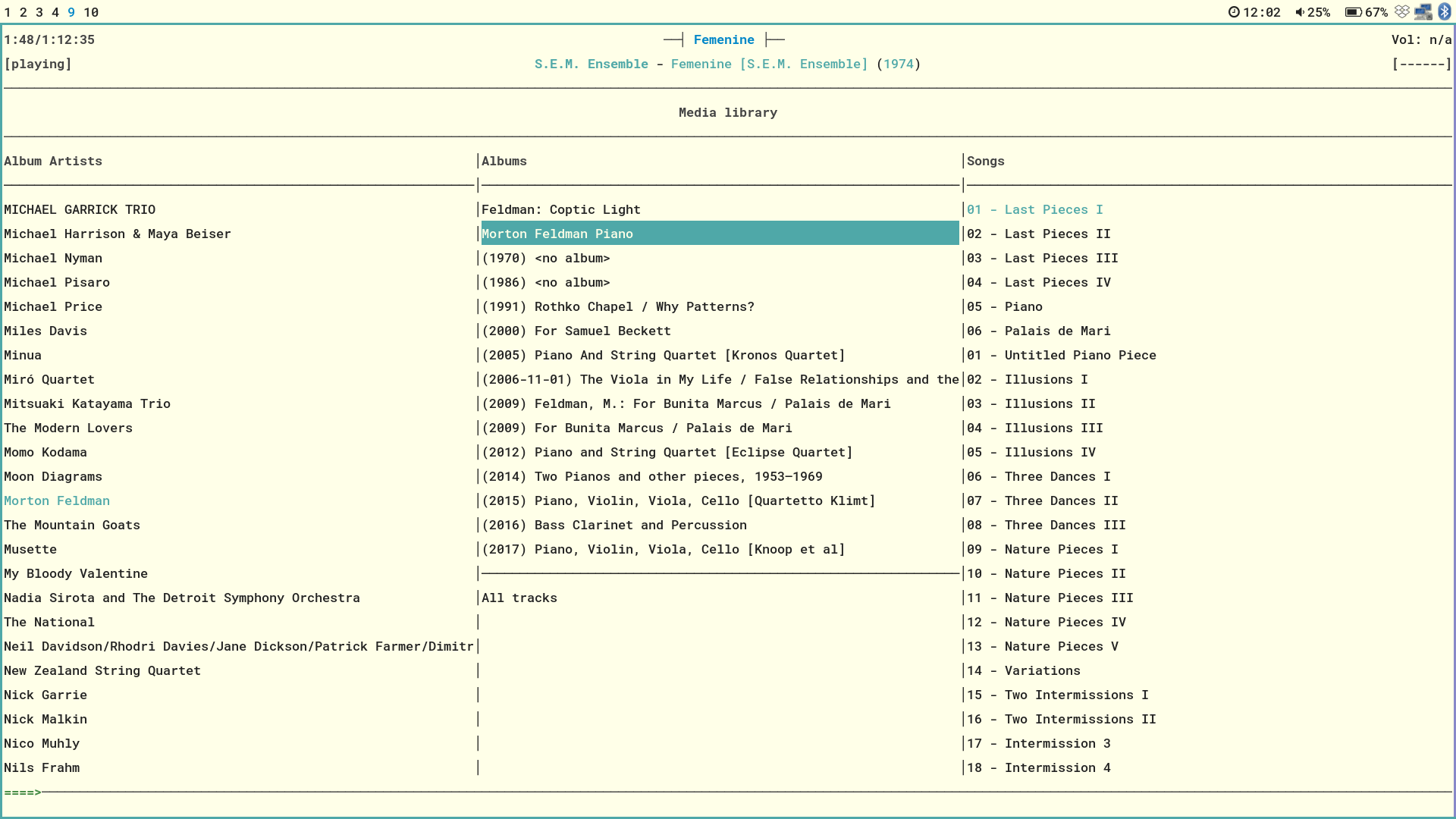Click the progress bar arrow at bottom
The width and height of the screenshot is (1456, 819).
pos(23,792)
